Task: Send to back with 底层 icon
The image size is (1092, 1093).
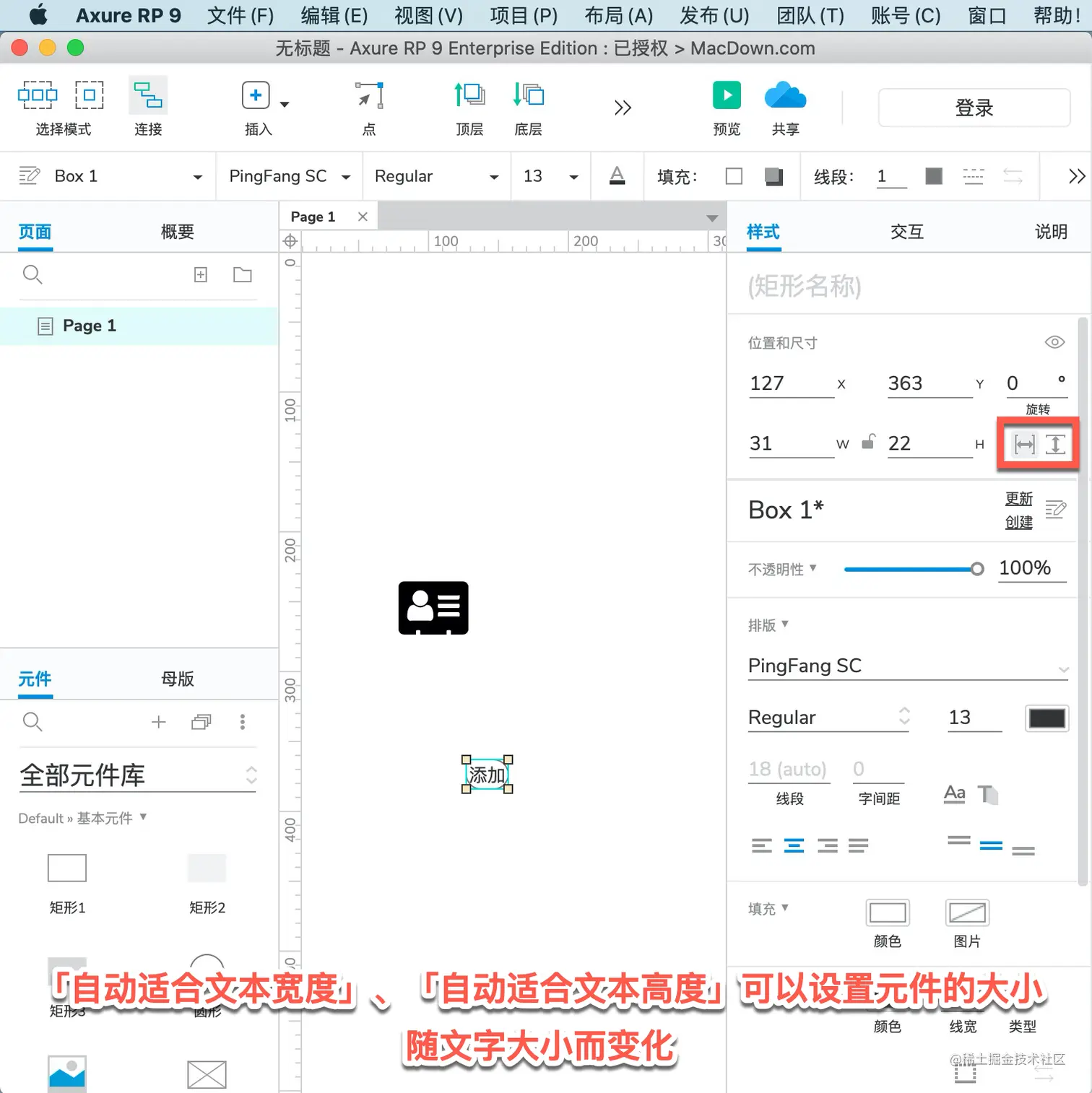Action: 528,95
